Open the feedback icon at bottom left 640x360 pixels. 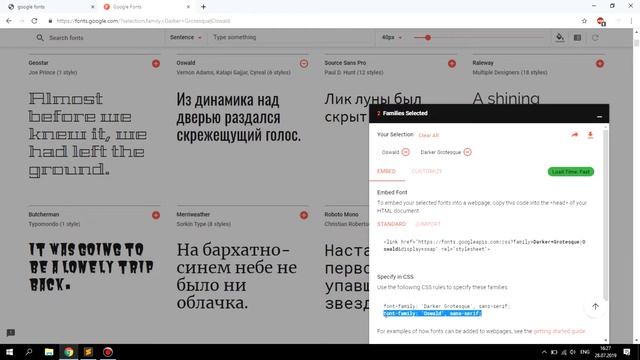[11, 333]
